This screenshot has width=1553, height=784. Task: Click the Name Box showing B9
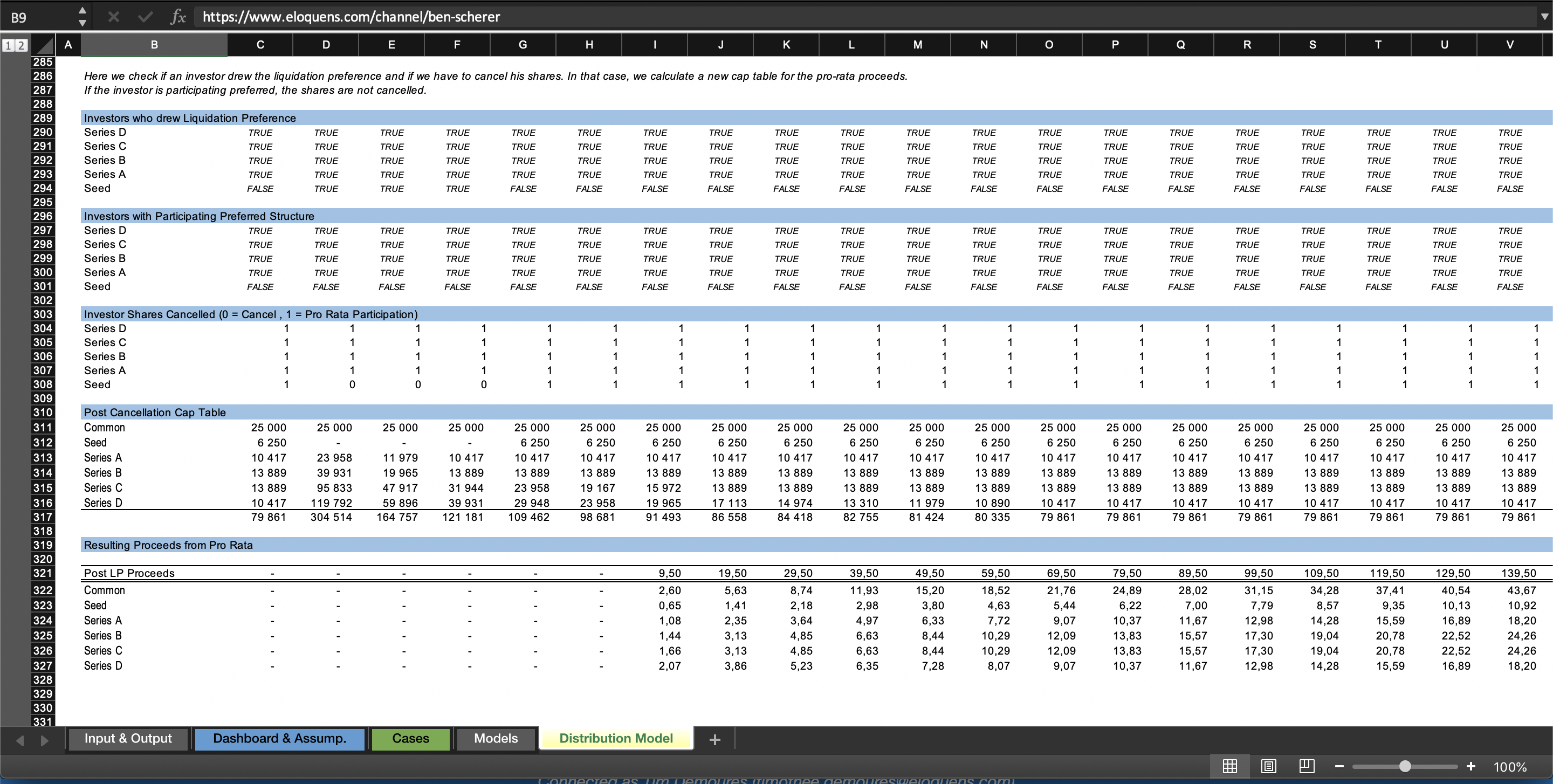tap(37, 17)
